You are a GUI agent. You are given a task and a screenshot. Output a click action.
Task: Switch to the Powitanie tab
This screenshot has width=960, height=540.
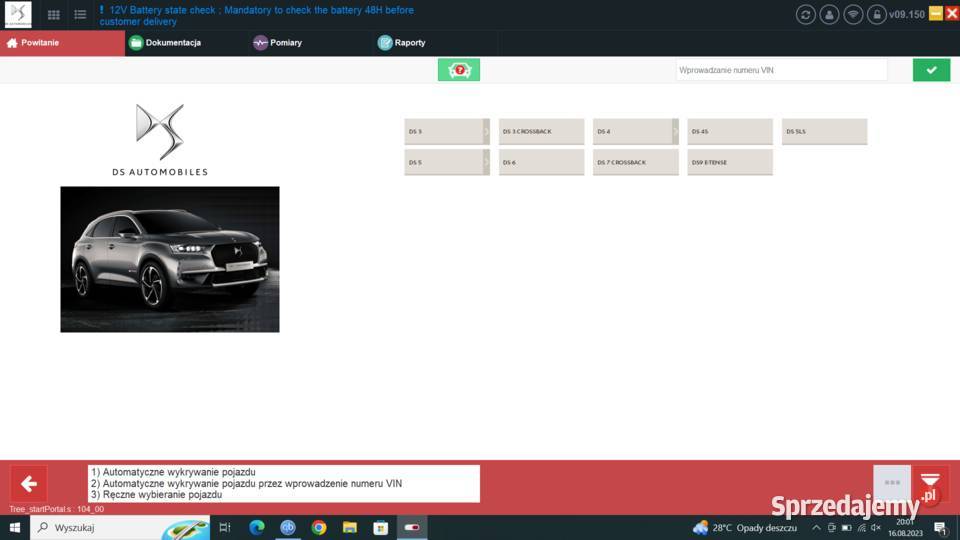click(62, 43)
